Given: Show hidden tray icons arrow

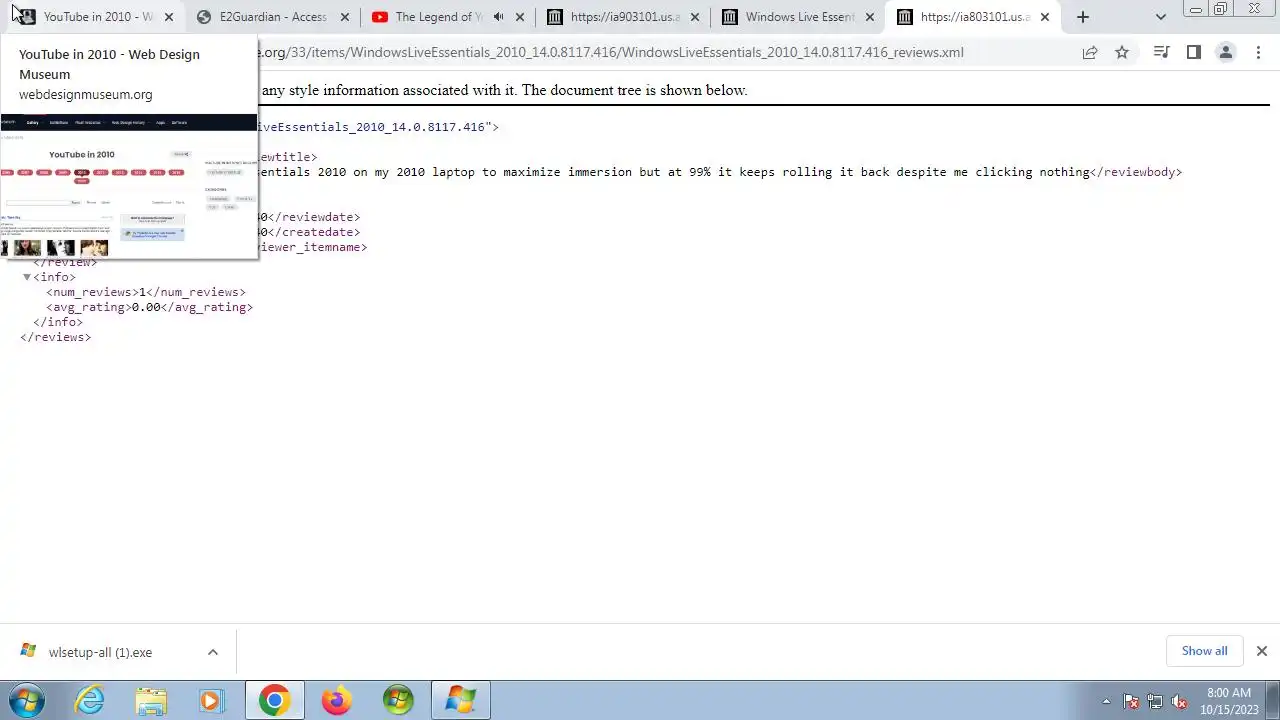Looking at the screenshot, I should tap(1106, 702).
